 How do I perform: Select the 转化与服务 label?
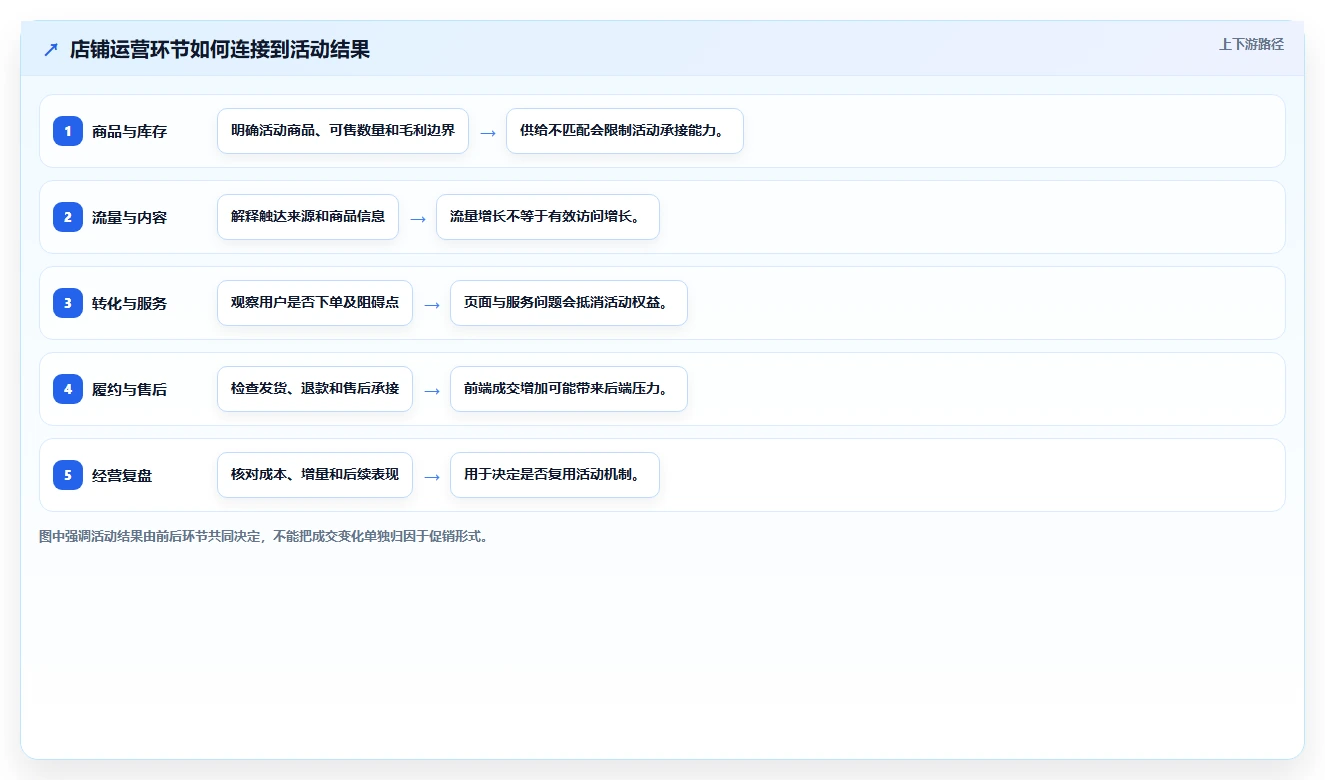(x=129, y=303)
